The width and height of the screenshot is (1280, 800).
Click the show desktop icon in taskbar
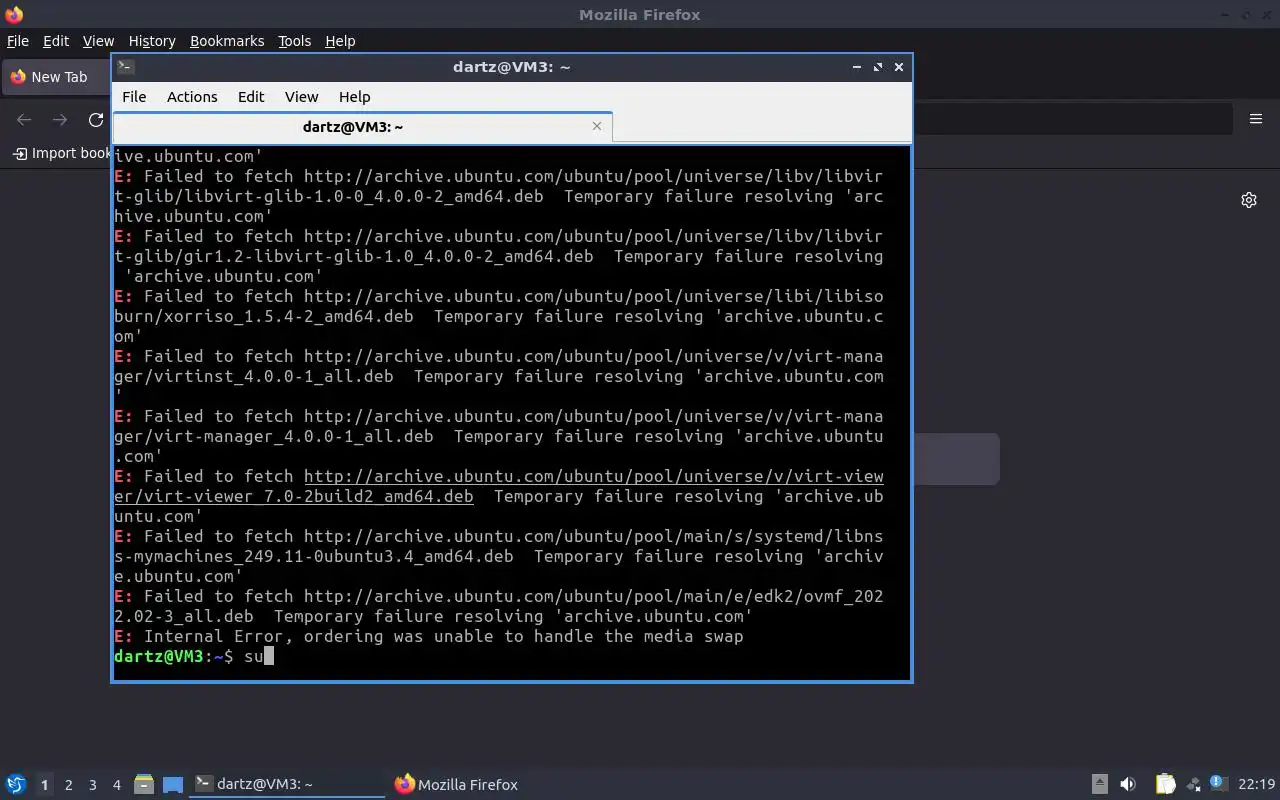(173, 784)
